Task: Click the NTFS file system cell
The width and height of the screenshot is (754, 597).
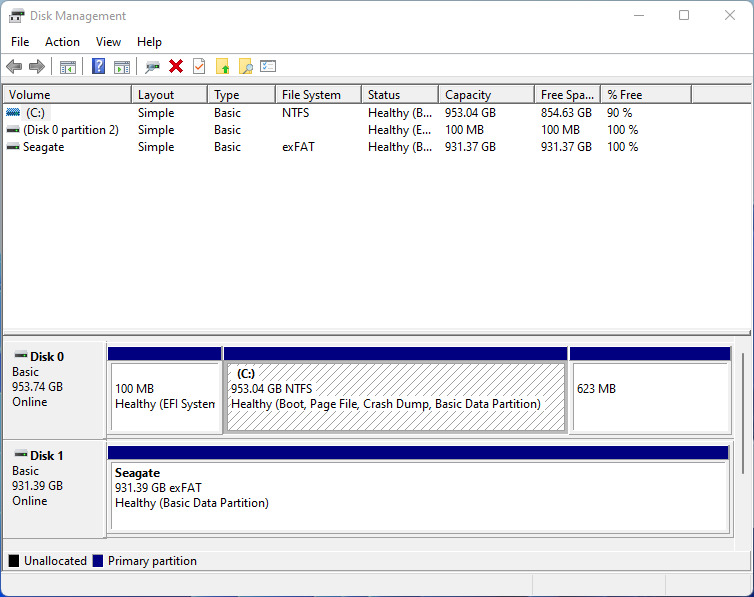Action: [295, 112]
